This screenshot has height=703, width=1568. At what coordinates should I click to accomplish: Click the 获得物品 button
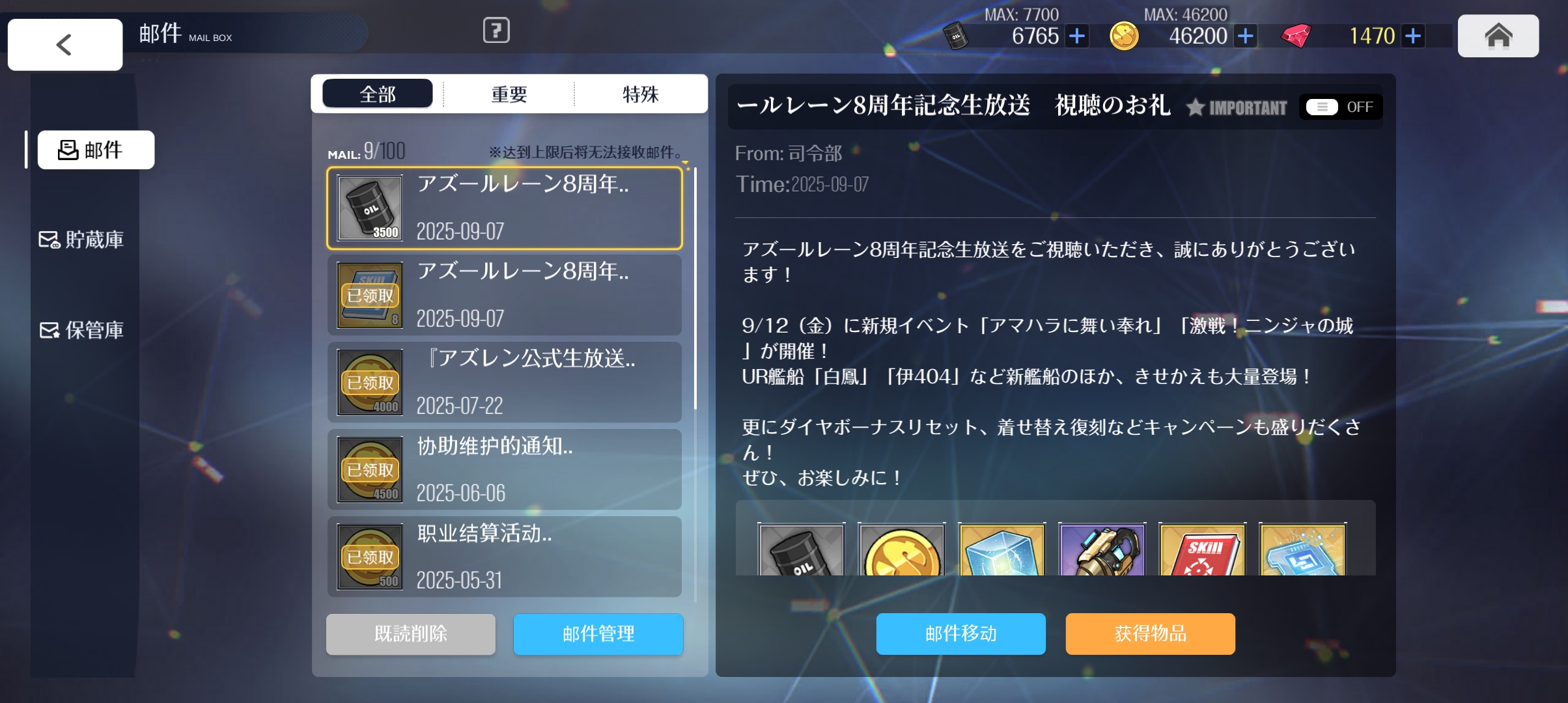[1150, 633]
